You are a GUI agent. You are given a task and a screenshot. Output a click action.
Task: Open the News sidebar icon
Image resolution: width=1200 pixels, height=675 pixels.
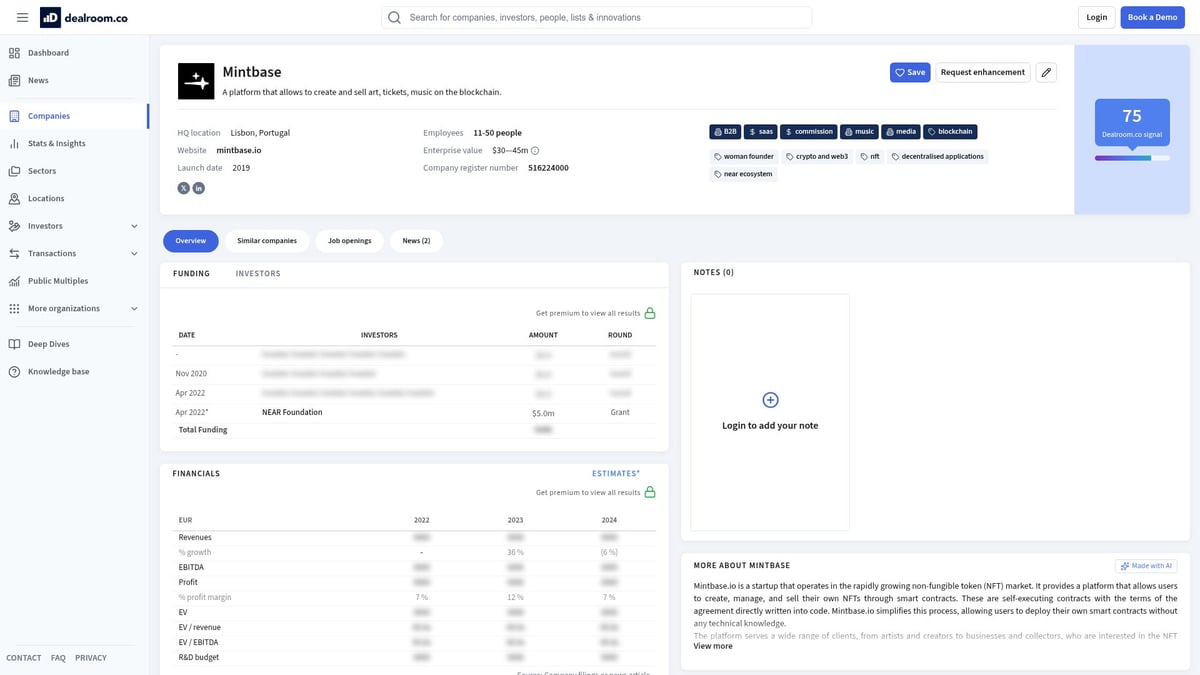[x=14, y=80]
